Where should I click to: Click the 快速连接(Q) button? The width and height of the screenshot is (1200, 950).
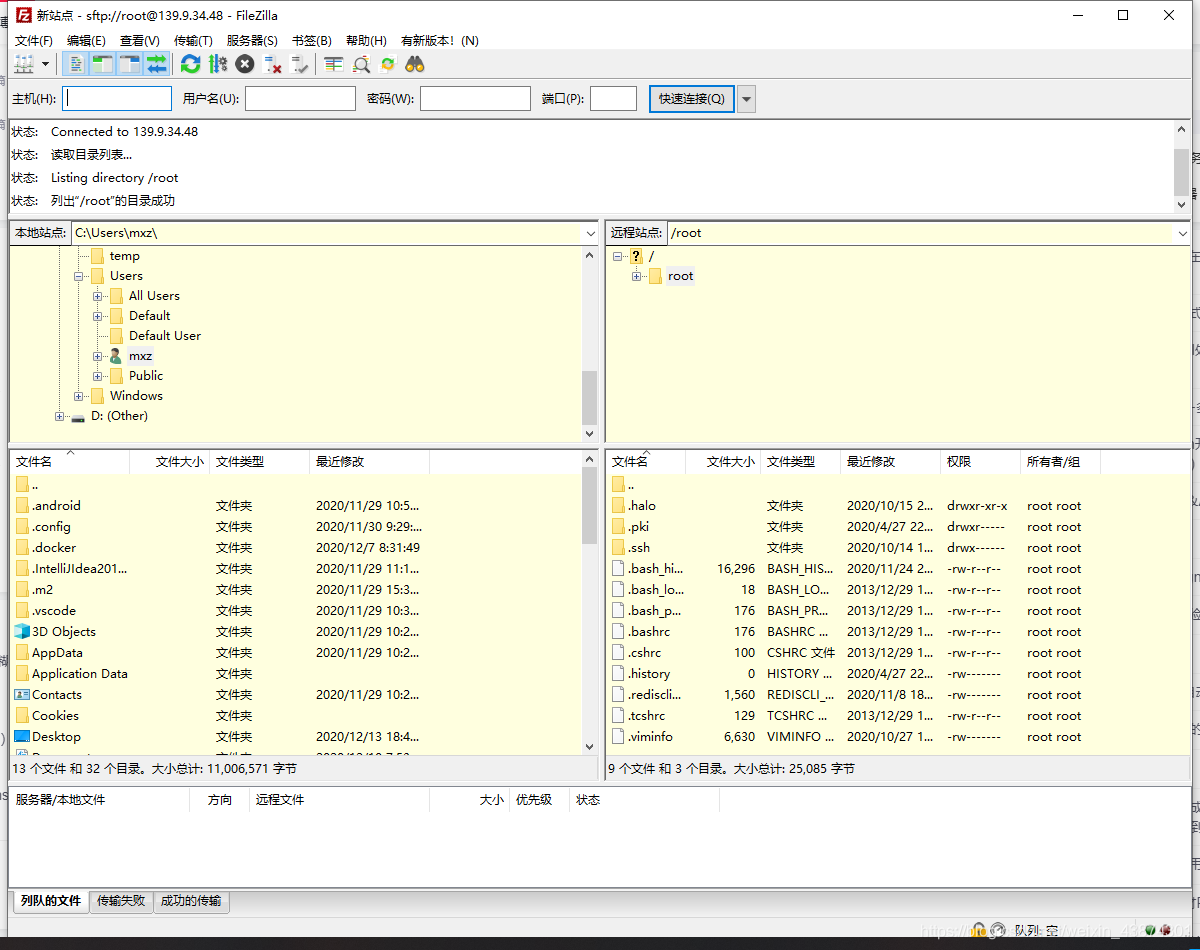point(692,98)
